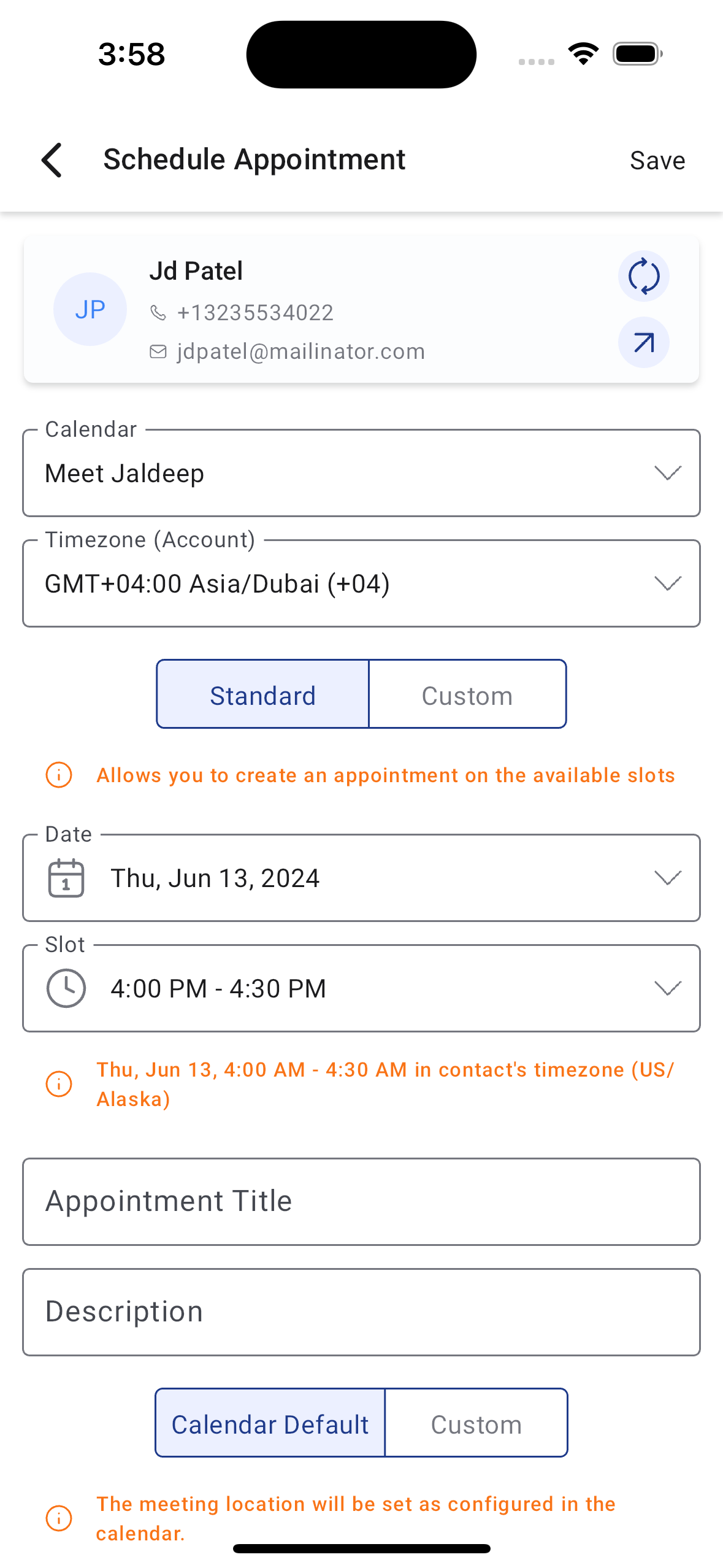This screenshot has height=1568, width=723.
Task: Switch to Custom meeting location
Action: pyautogui.click(x=476, y=1424)
